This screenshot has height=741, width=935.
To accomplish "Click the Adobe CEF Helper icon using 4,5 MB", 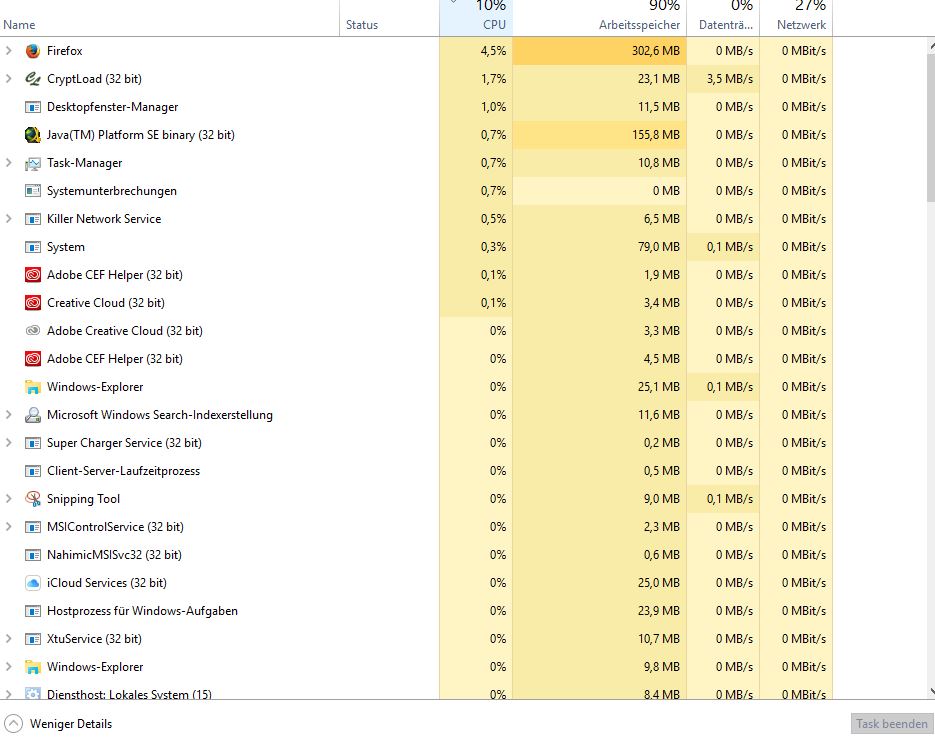I will pyautogui.click(x=33, y=359).
